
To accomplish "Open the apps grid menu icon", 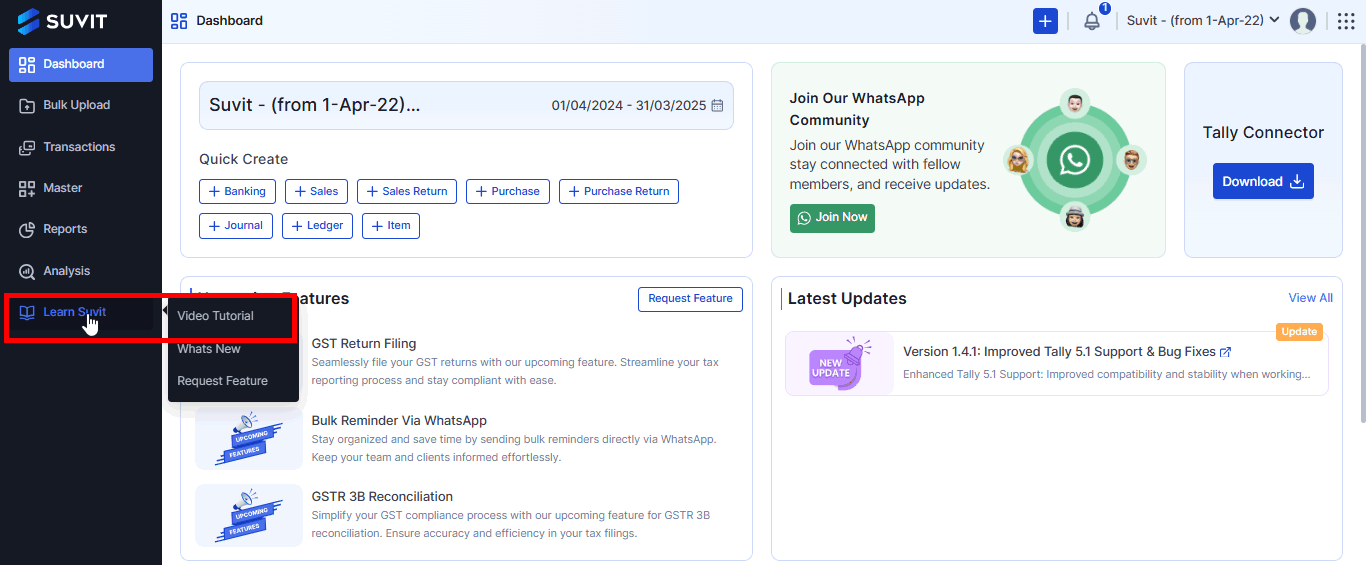I will coord(1346,21).
